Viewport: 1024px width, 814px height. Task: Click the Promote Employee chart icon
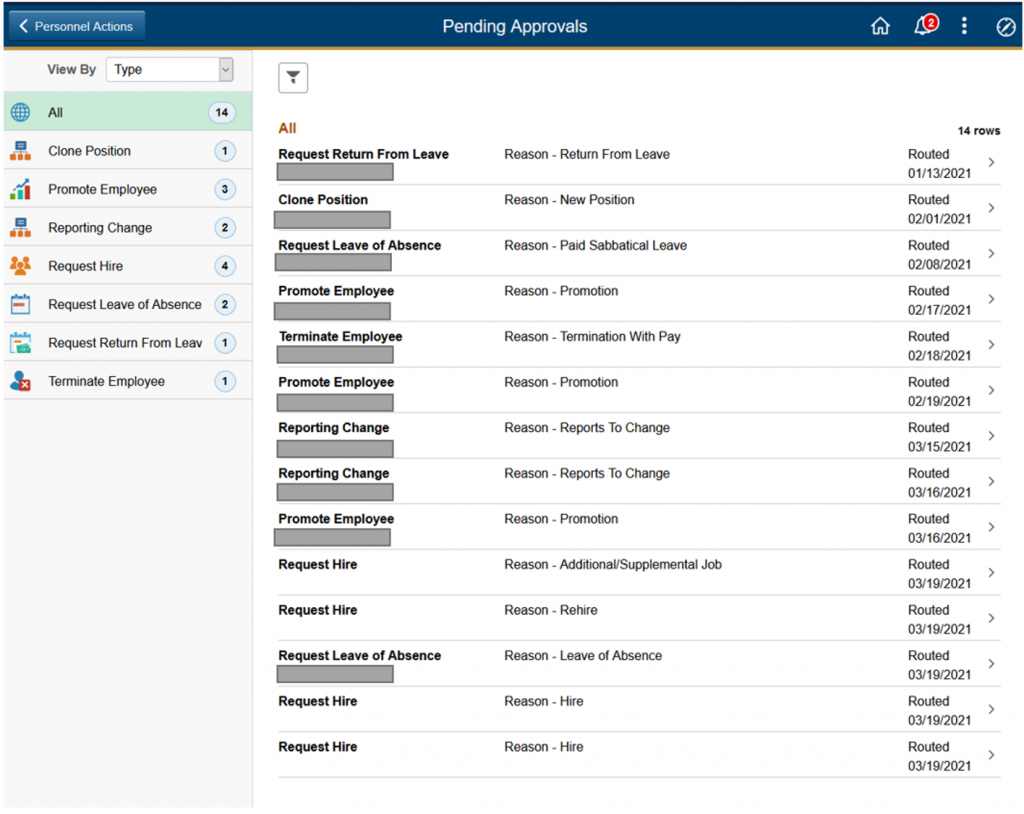pos(20,189)
